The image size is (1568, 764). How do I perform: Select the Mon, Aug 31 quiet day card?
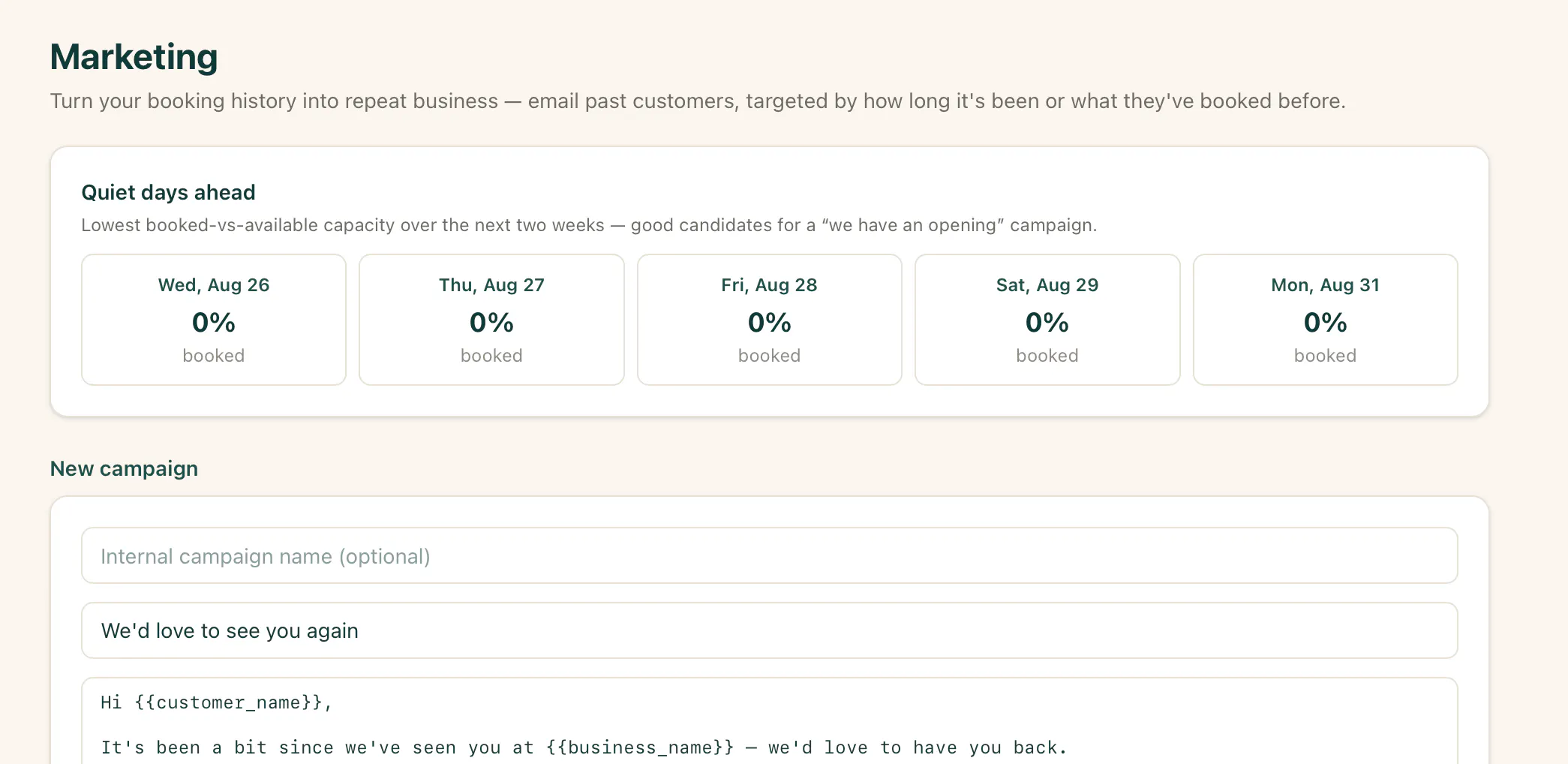click(x=1326, y=320)
